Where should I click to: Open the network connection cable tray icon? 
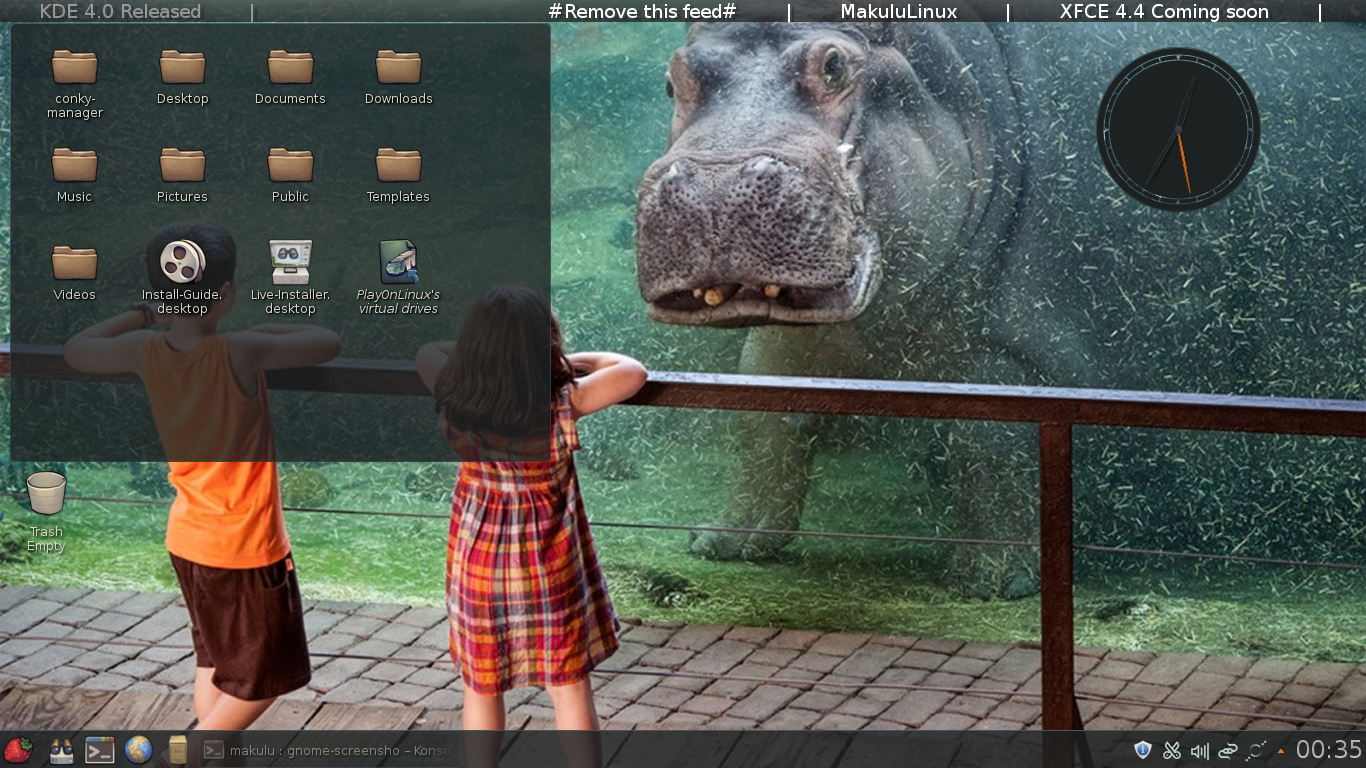1228,750
